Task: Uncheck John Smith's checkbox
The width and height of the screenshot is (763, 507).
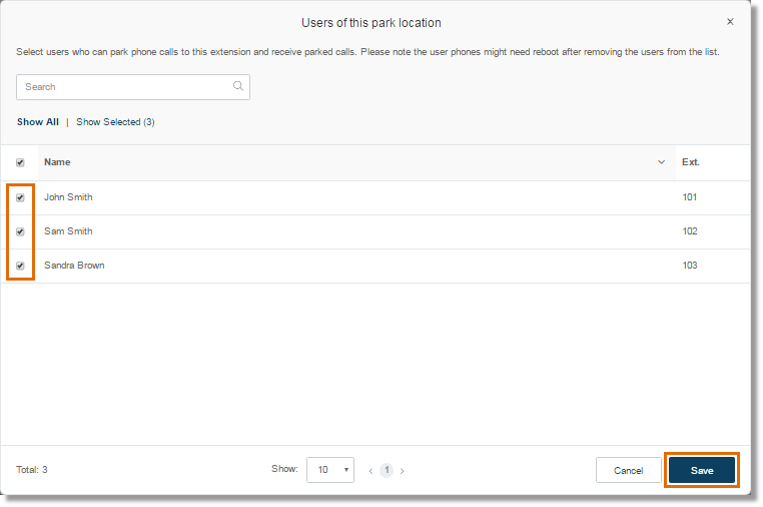Action: [x=20, y=198]
